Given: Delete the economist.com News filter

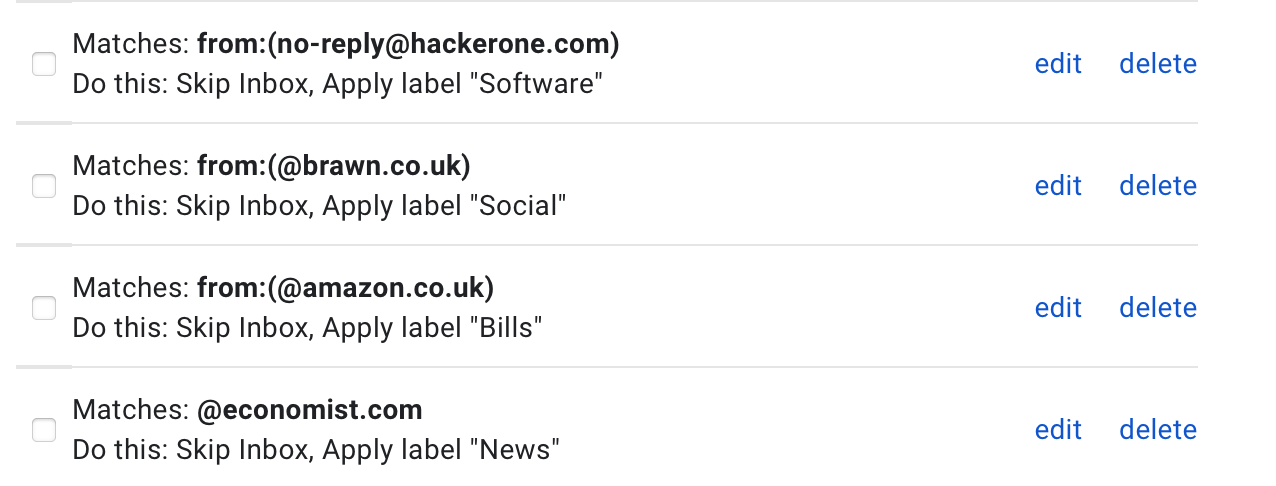Looking at the screenshot, I should point(1158,430).
